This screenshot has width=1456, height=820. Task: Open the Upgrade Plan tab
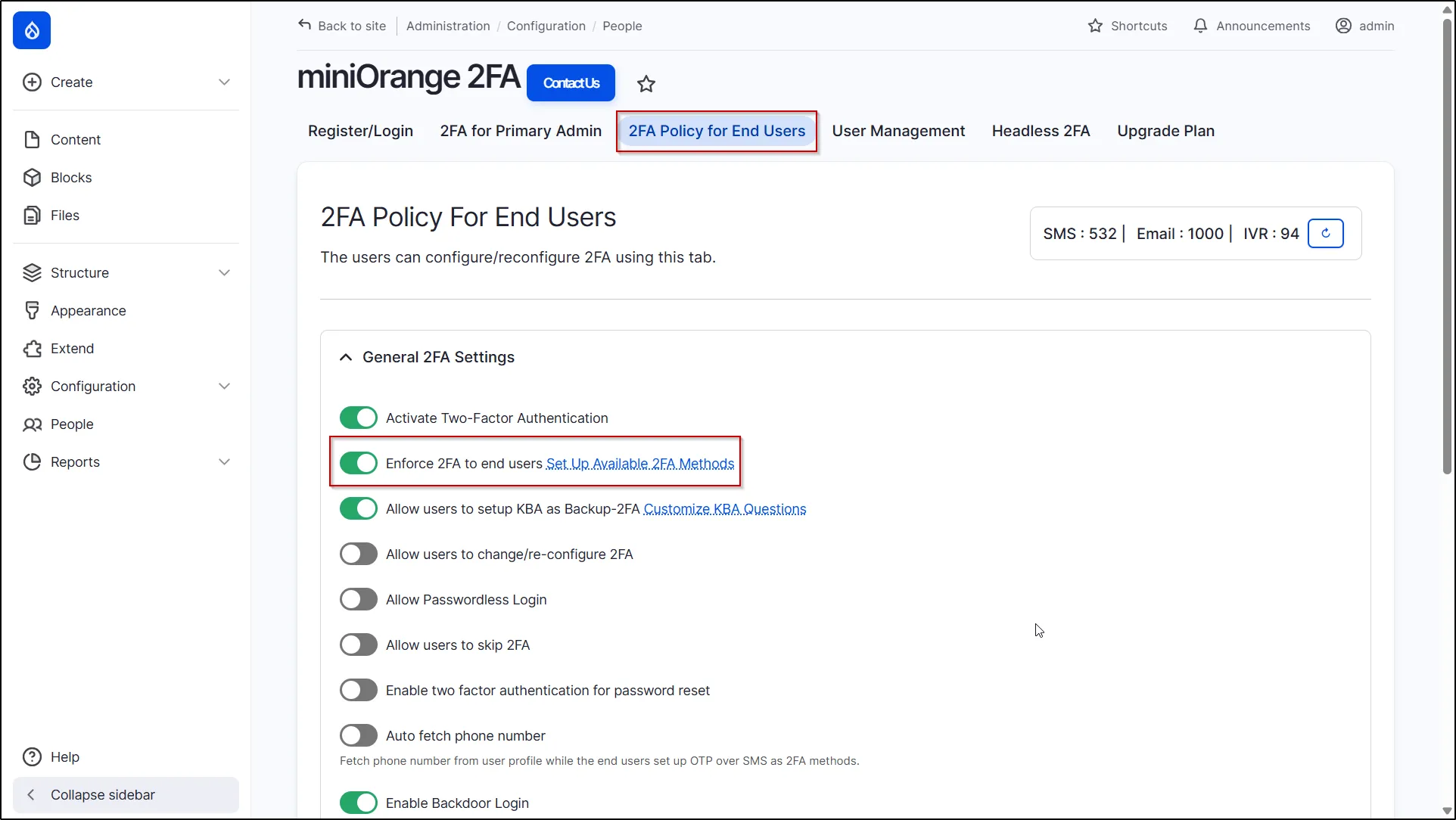1165,131
